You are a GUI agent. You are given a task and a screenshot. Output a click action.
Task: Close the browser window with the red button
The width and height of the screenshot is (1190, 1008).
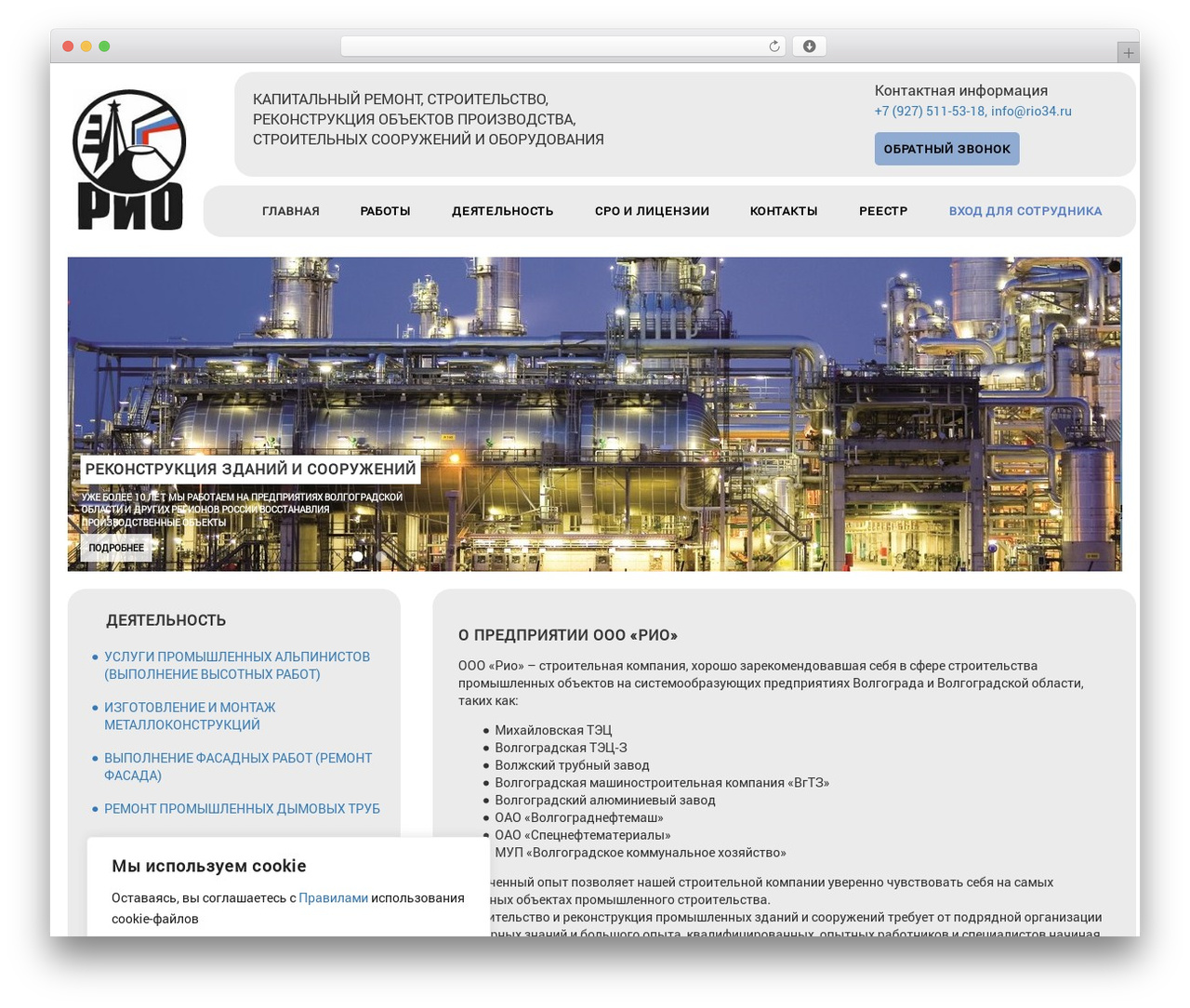(x=68, y=46)
